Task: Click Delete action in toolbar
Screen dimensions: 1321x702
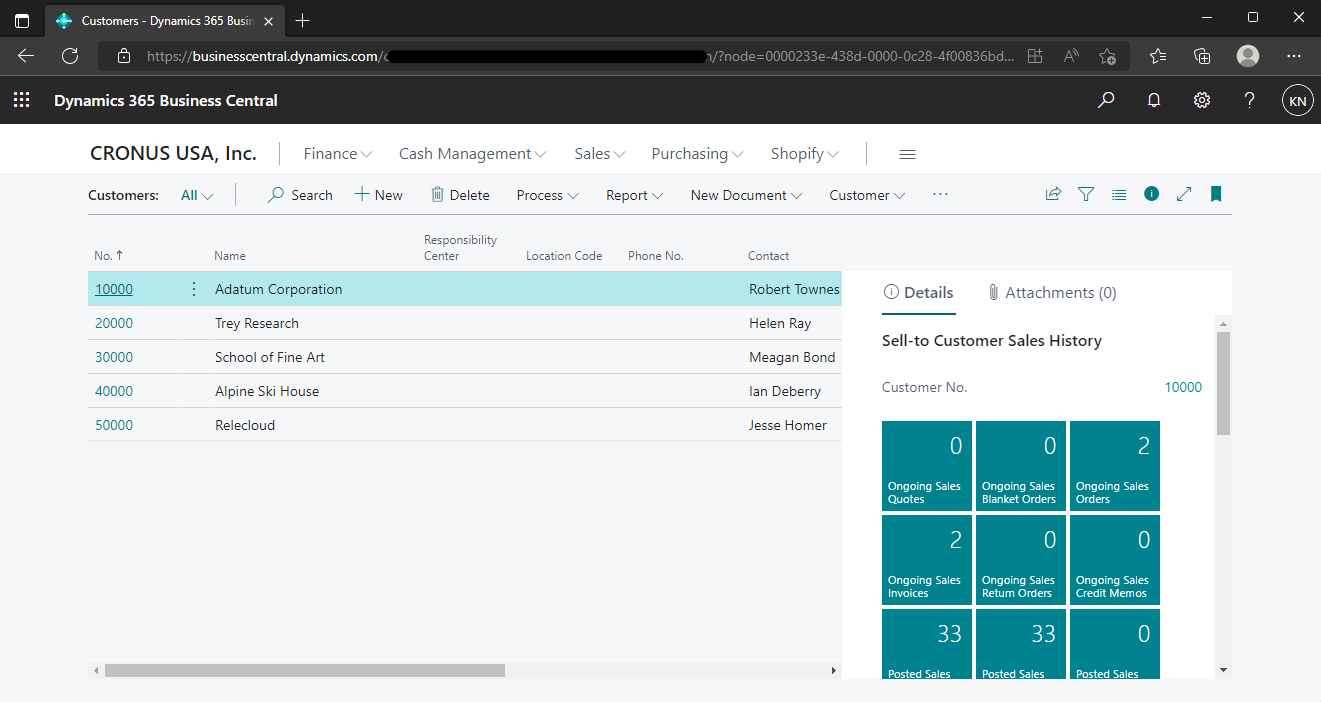Action: (x=460, y=195)
